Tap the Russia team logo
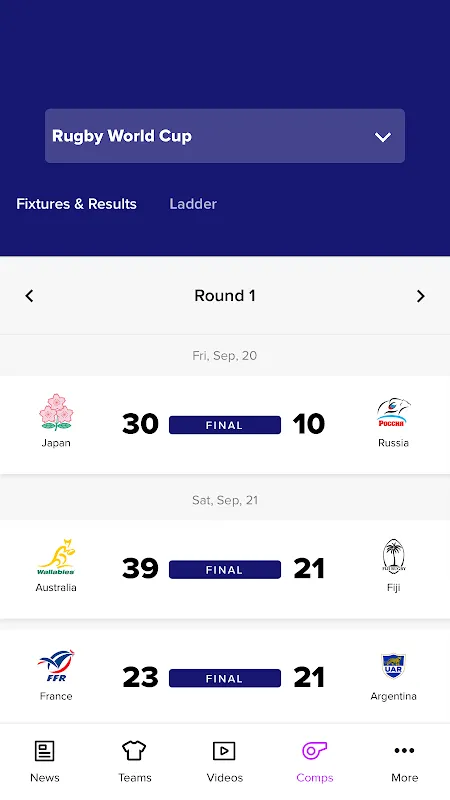The image size is (450, 800). click(393, 413)
